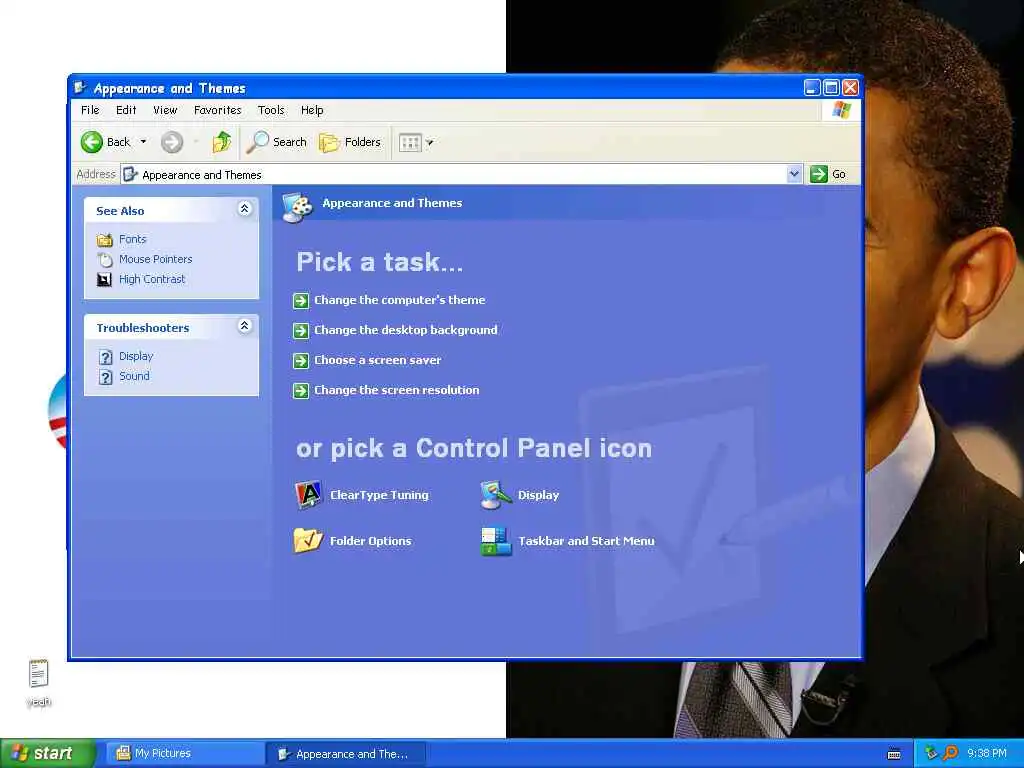The image size is (1024, 768).
Task: Click the Fonts link text
Action: [133, 240]
